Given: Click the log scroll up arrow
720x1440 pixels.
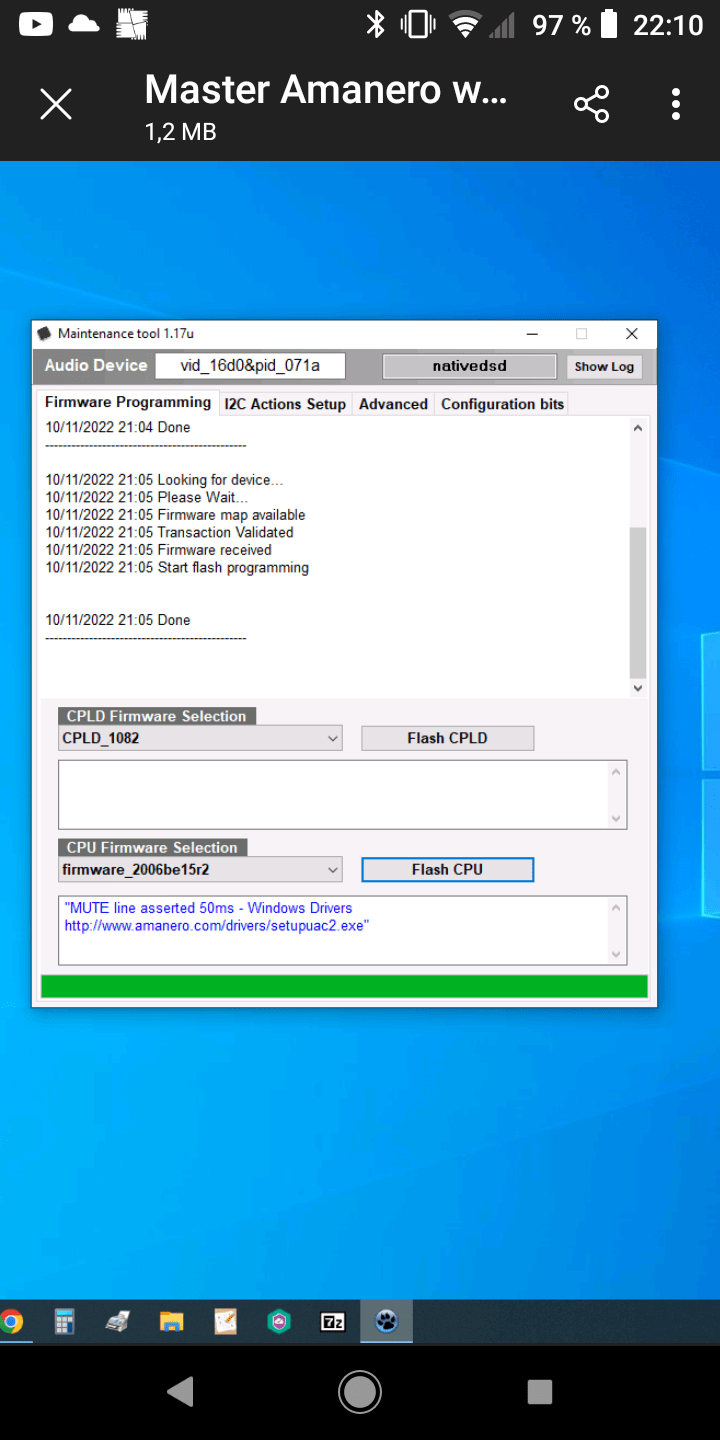Looking at the screenshot, I should (638, 428).
